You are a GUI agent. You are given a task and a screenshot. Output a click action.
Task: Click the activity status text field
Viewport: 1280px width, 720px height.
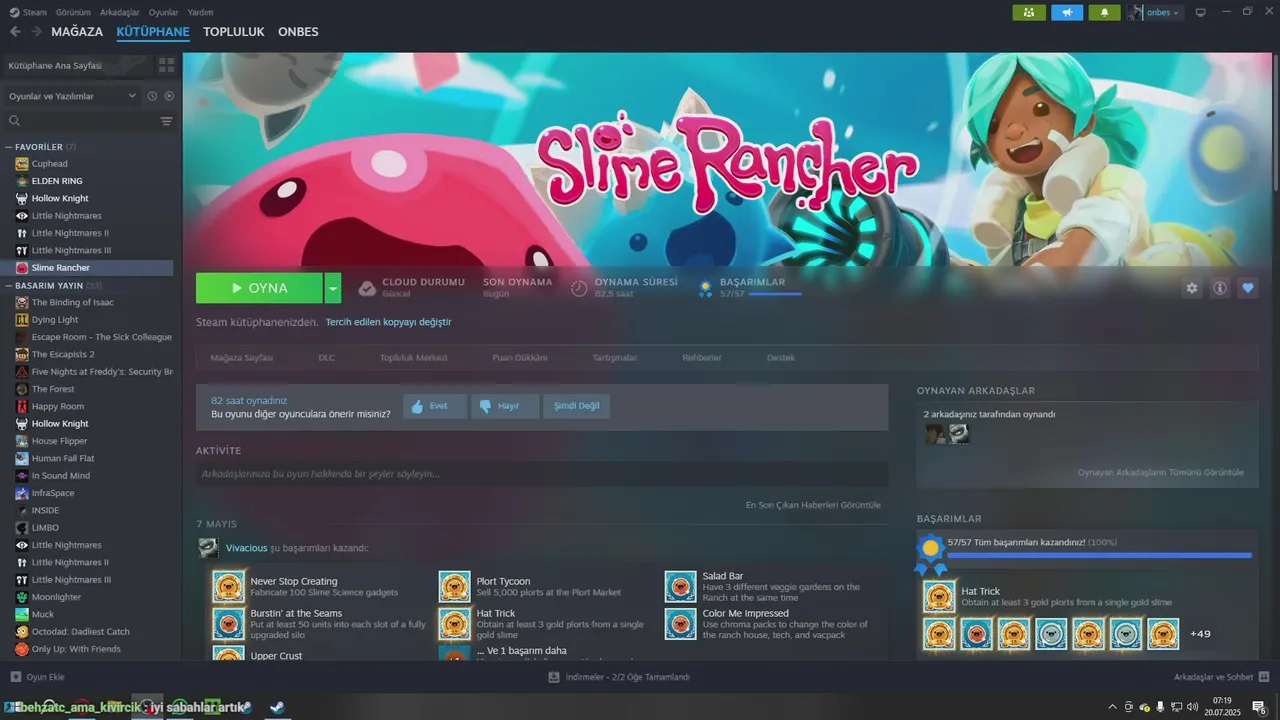(542, 474)
